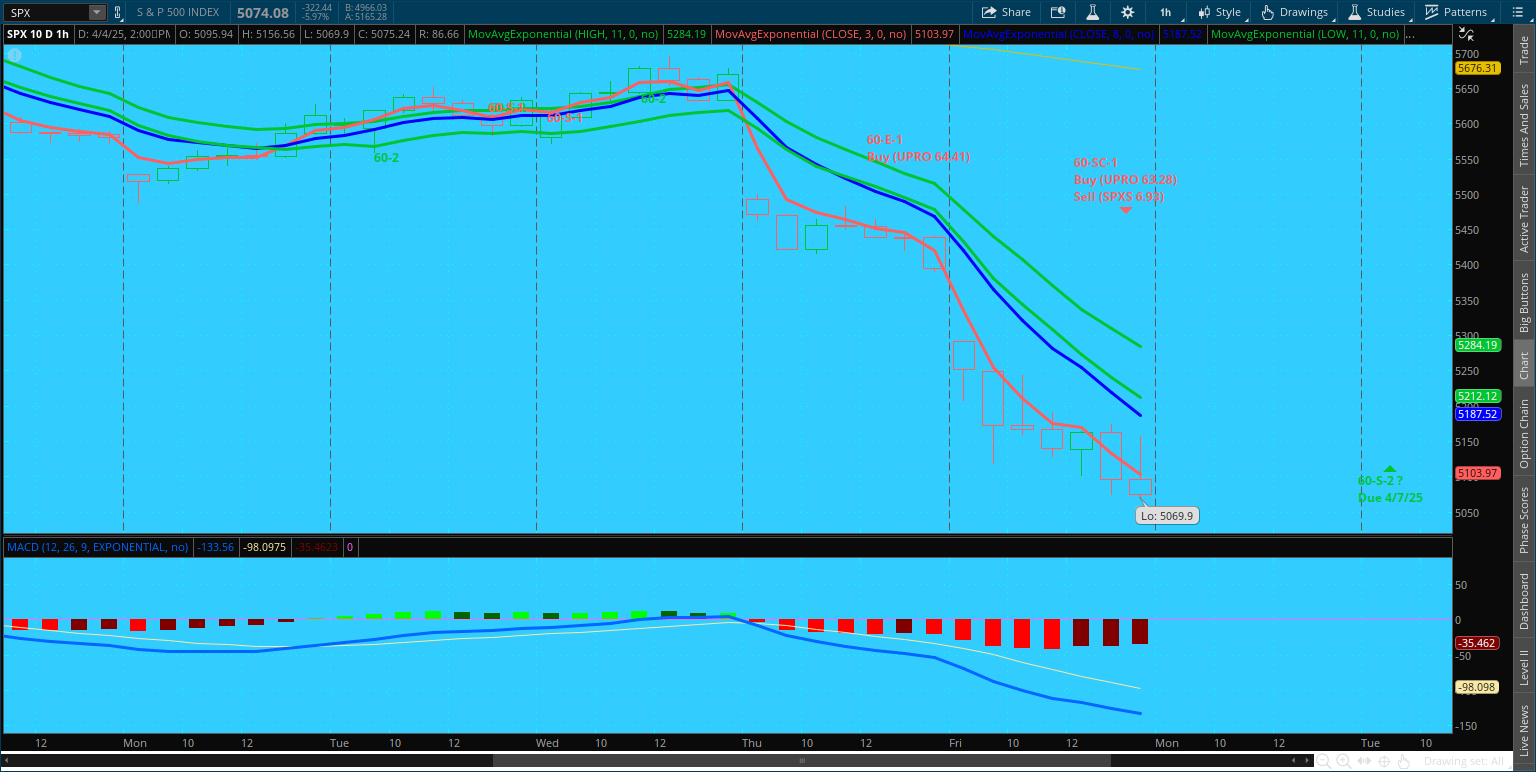
Task: Open the SPX symbol dropdown arrow
Action: pos(96,12)
